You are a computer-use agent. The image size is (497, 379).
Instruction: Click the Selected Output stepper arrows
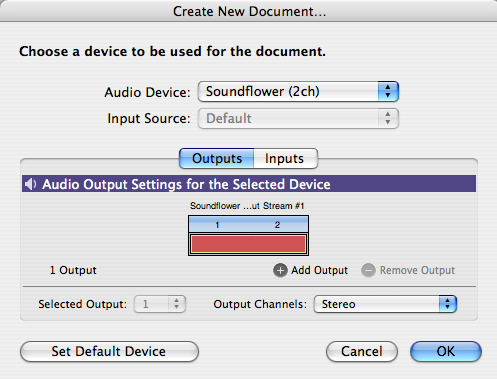[176, 304]
